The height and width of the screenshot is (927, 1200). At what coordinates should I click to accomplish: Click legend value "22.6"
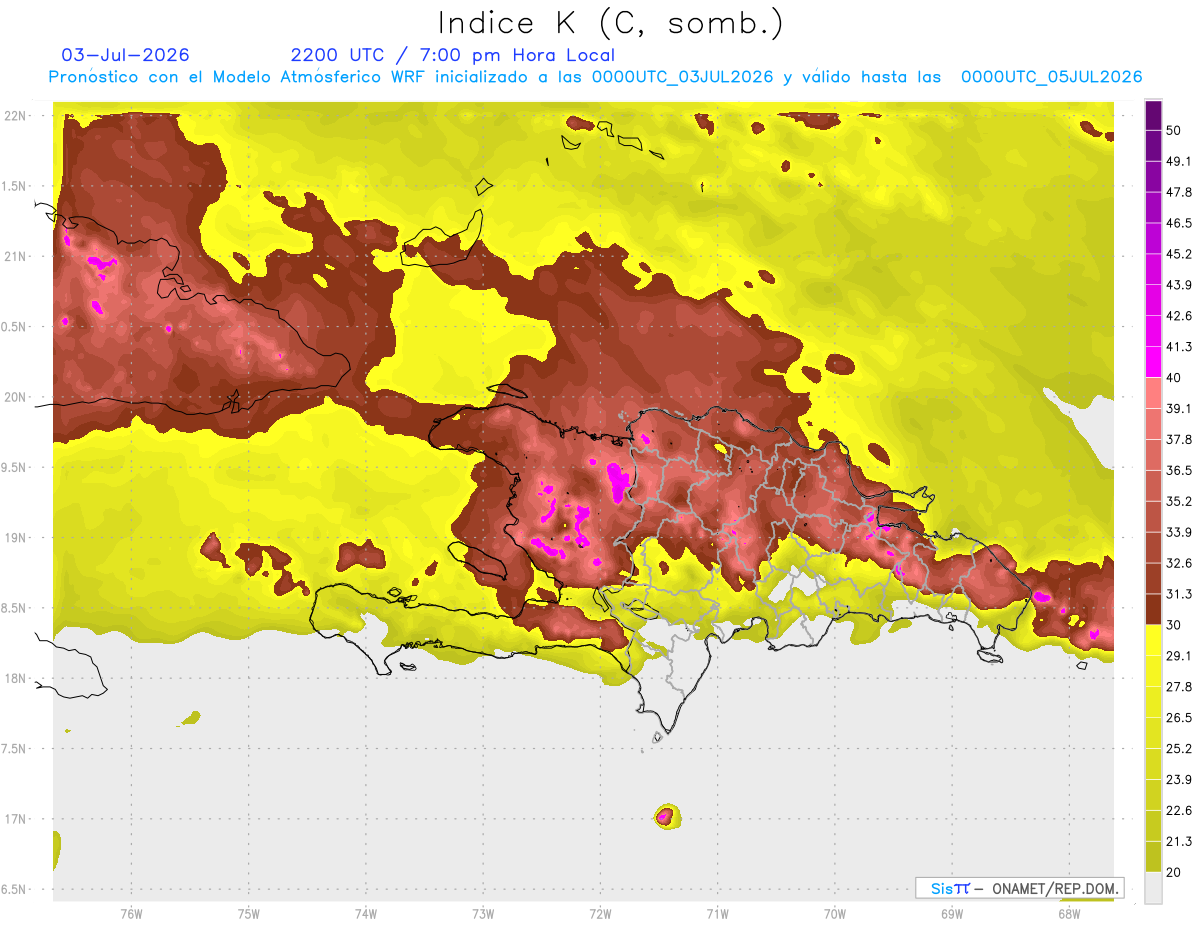coord(1178,811)
